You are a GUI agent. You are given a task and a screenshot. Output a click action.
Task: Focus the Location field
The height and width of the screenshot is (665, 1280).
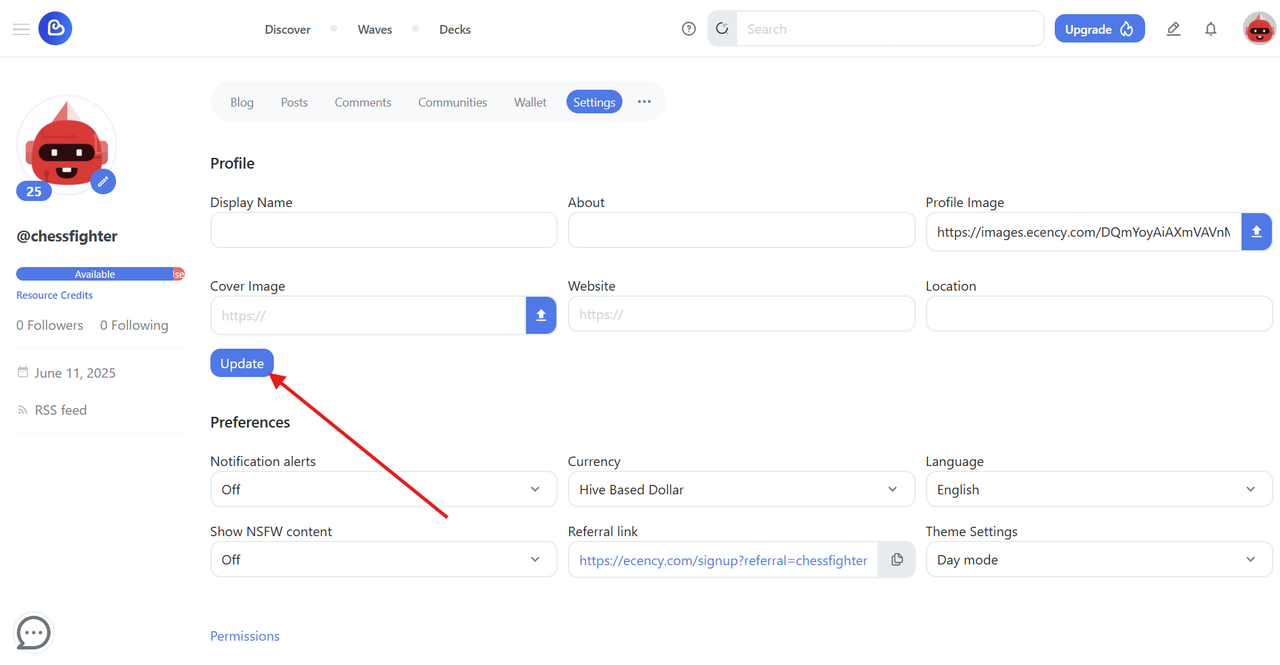[1099, 314]
